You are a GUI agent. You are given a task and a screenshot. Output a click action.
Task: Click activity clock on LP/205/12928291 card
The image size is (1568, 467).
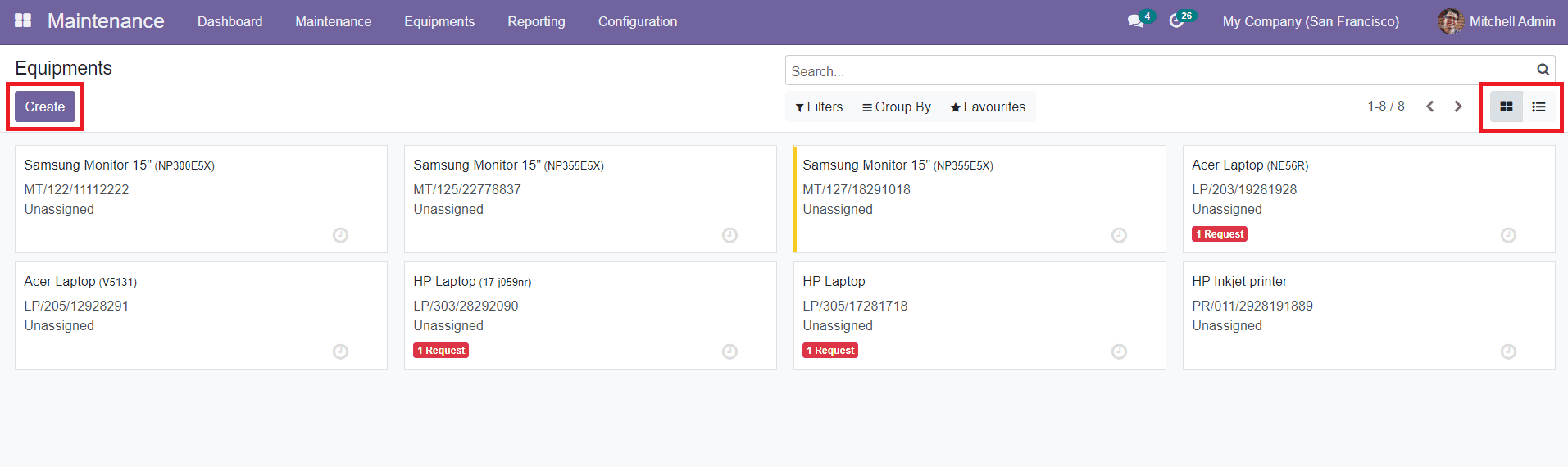tap(340, 351)
